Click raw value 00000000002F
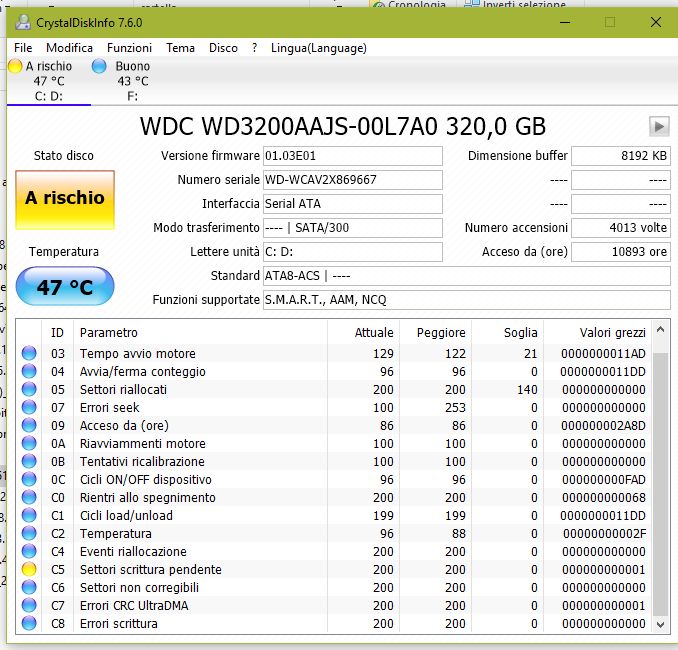The height and width of the screenshot is (650, 678). [x=604, y=533]
